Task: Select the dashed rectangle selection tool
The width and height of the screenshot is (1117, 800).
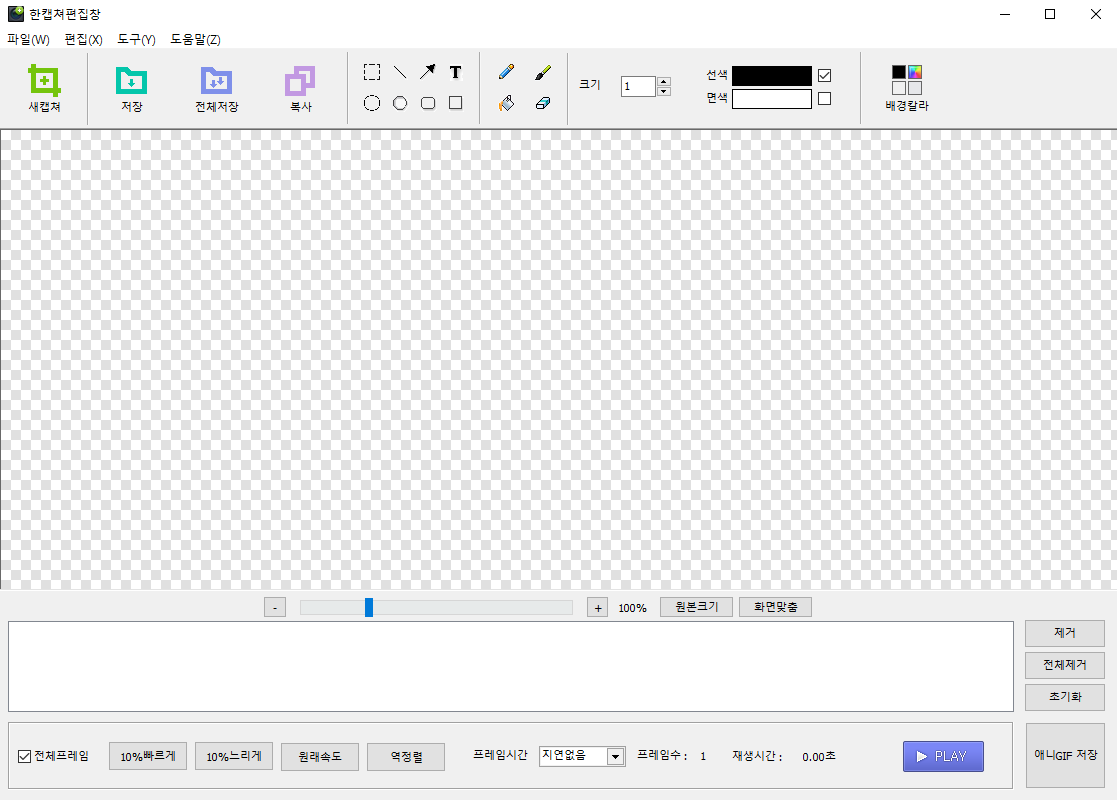Action: tap(372, 72)
